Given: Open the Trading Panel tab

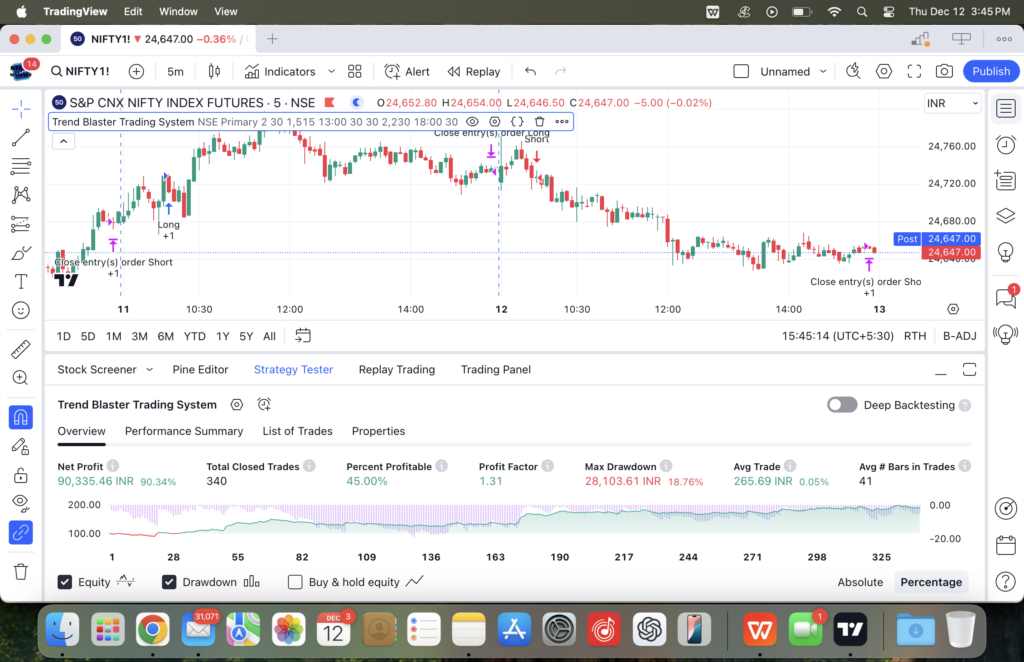Looking at the screenshot, I should click(x=496, y=370).
